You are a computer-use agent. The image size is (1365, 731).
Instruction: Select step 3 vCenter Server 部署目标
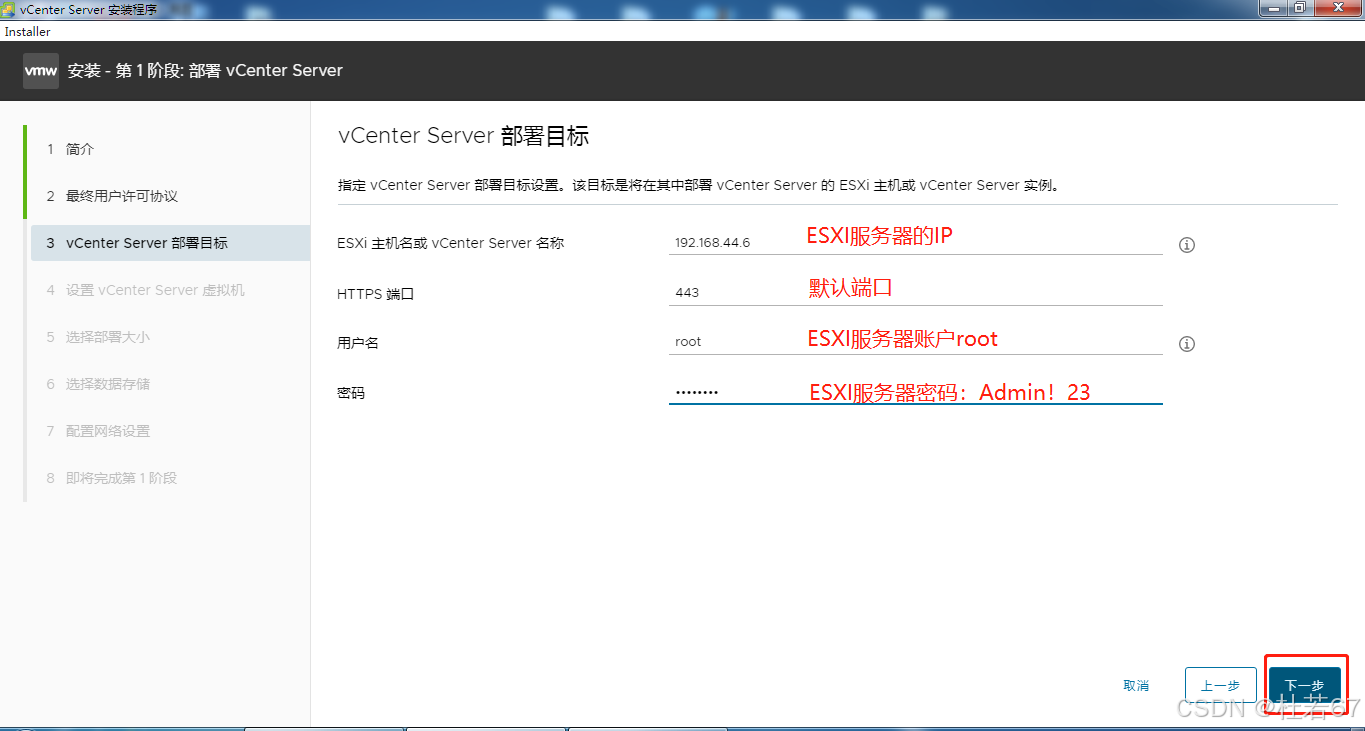(170, 243)
